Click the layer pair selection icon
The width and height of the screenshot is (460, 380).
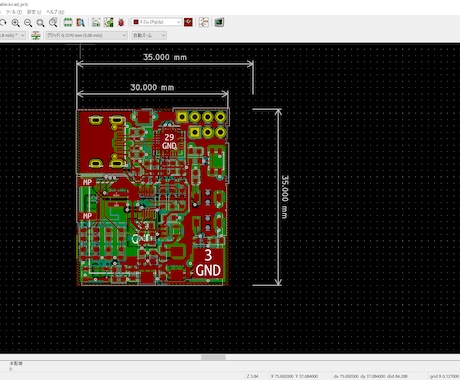[188, 22]
